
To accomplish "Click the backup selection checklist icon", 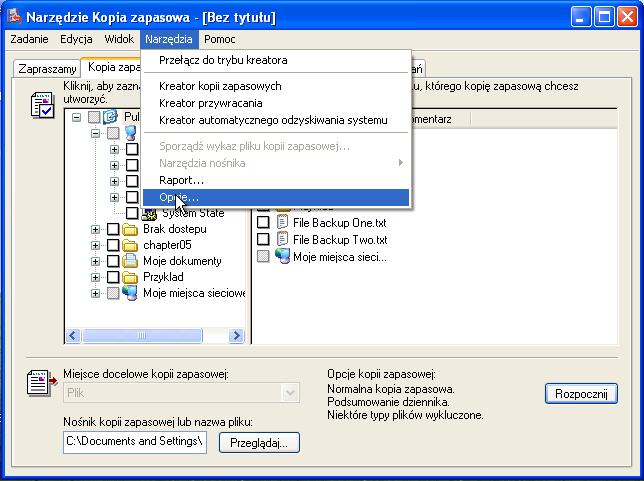I will click(x=42, y=106).
